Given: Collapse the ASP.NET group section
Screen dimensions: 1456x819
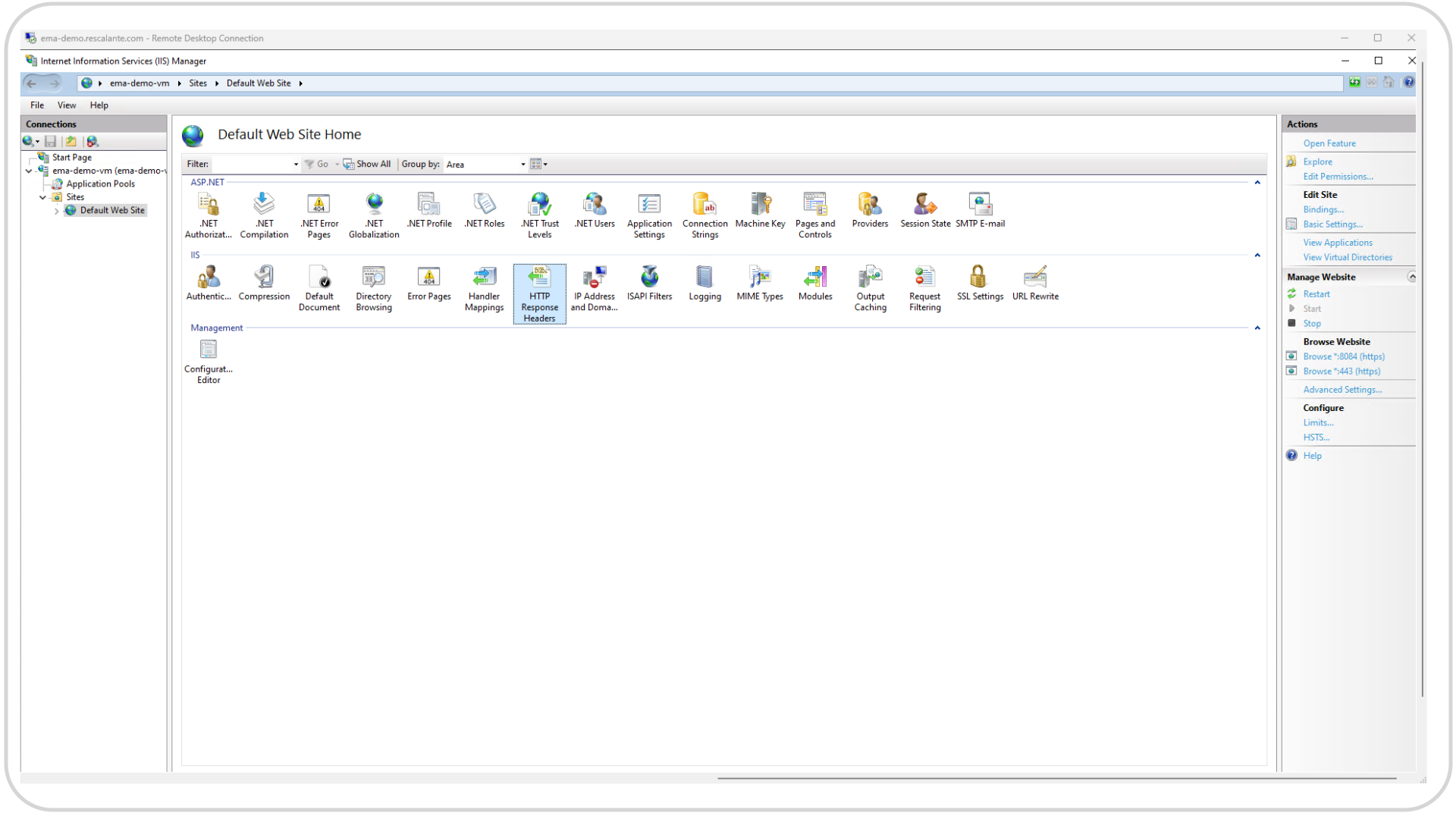Looking at the screenshot, I should [x=1257, y=183].
